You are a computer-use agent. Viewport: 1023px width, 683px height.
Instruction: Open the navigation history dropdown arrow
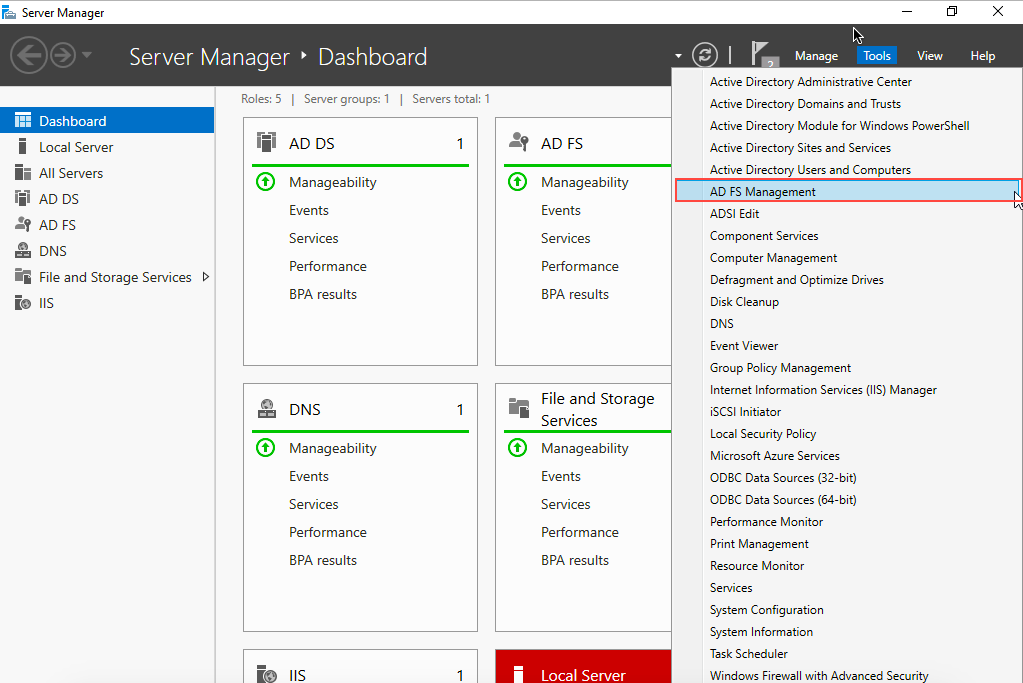[87, 55]
